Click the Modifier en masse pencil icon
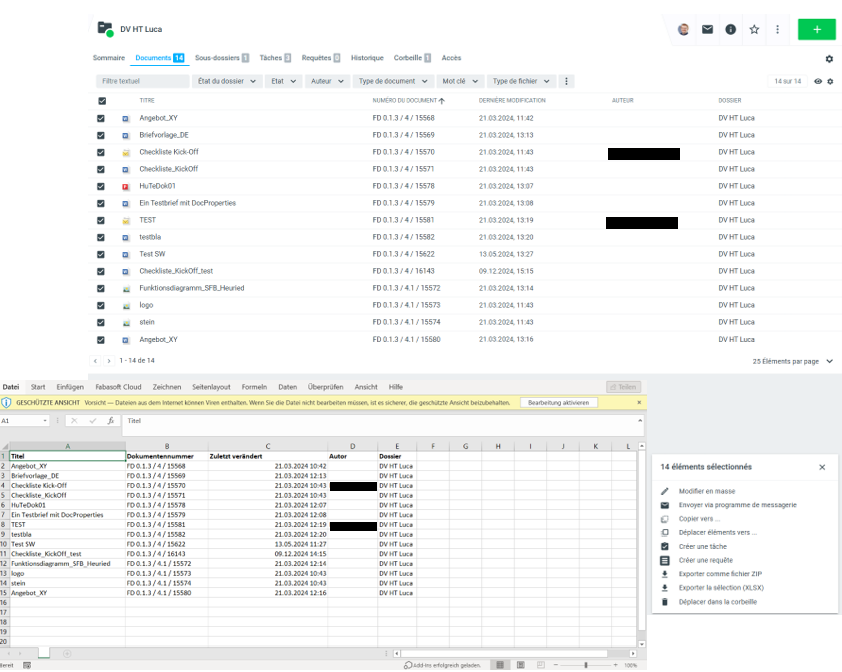 coord(665,491)
